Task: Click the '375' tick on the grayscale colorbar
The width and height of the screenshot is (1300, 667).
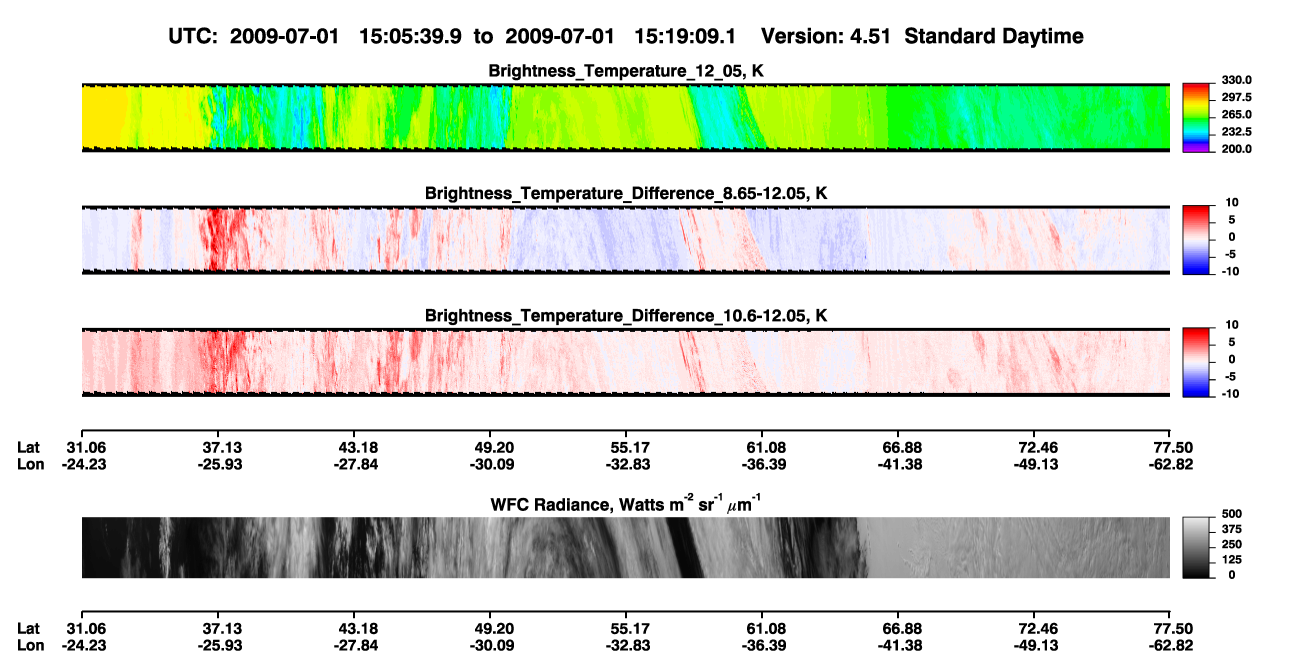Action: click(1231, 530)
